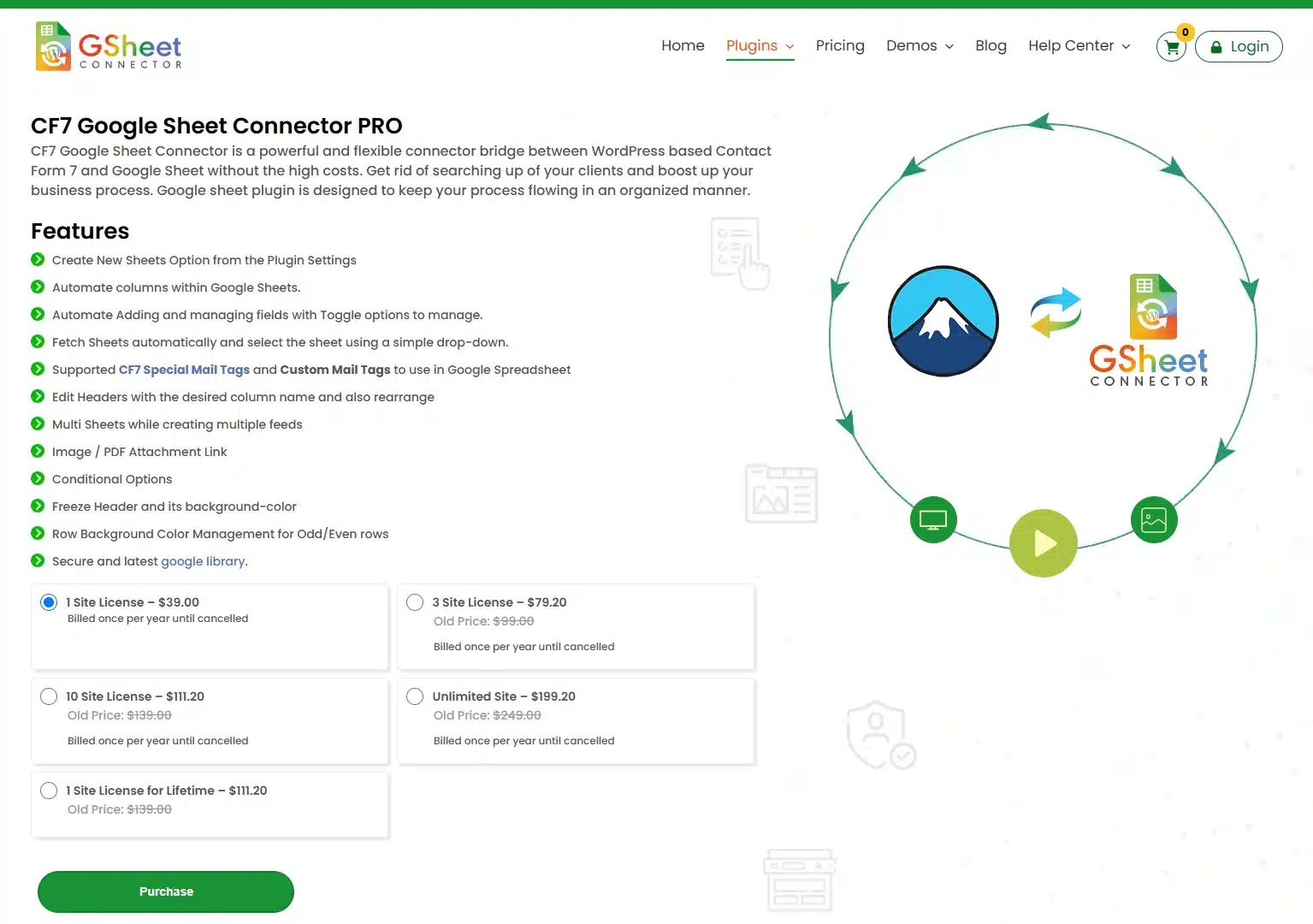The image size is (1313, 924).
Task: Pick the 1 Site License for Lifetime
Action: tap(49, 791)
